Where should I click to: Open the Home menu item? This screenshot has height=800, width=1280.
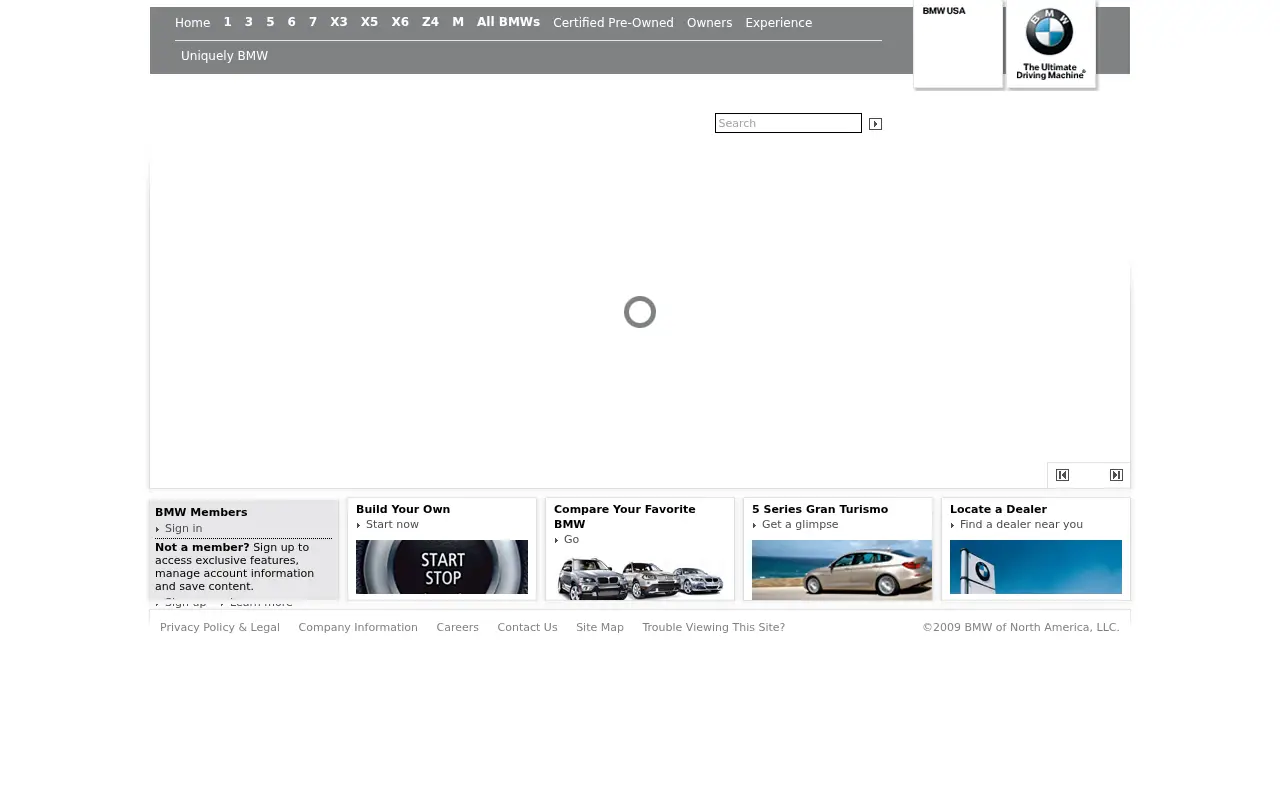pyautogui.click(x=192, y=23)
